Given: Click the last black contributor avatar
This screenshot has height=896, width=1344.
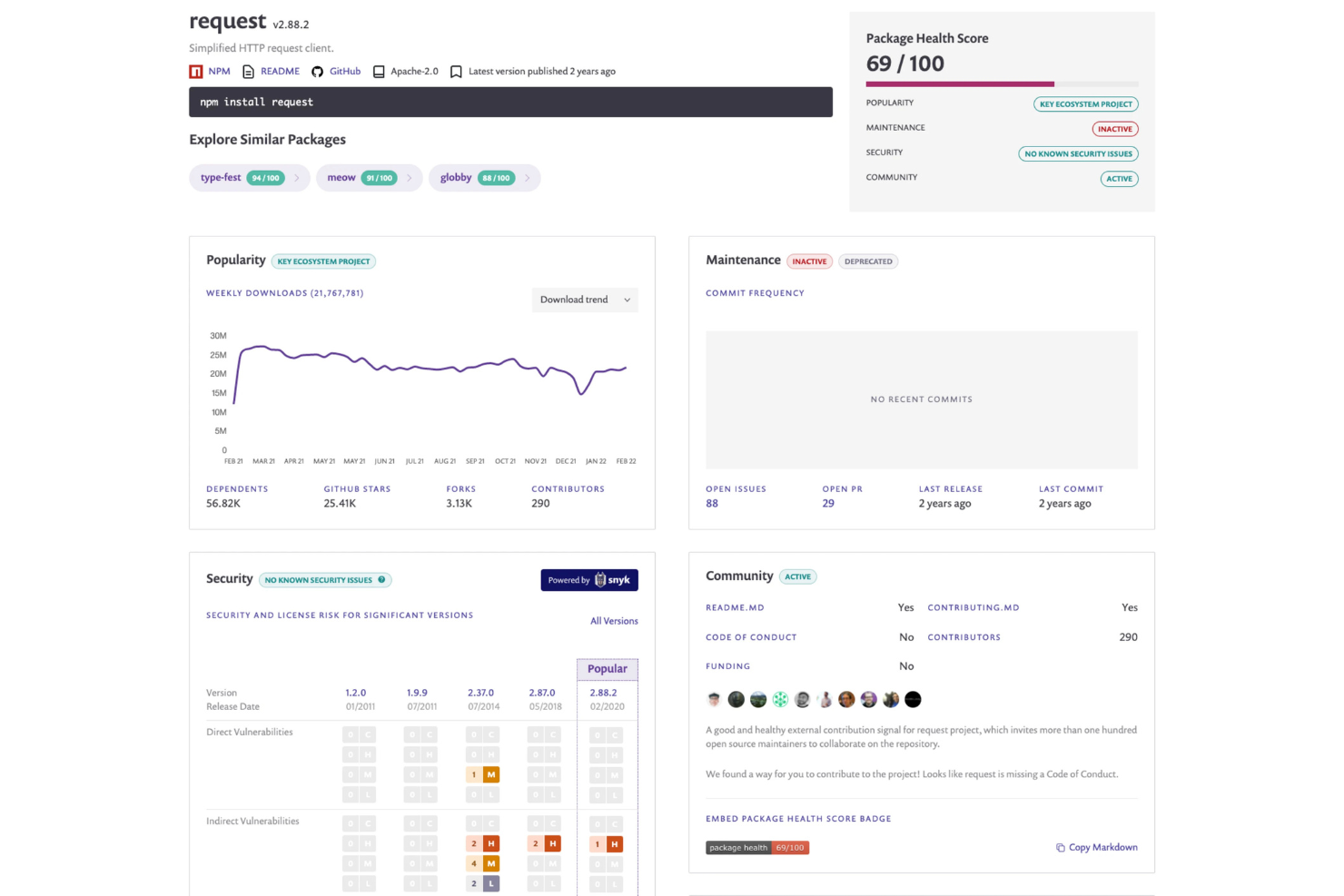Looking at the screenshot, I should [914, 699].
